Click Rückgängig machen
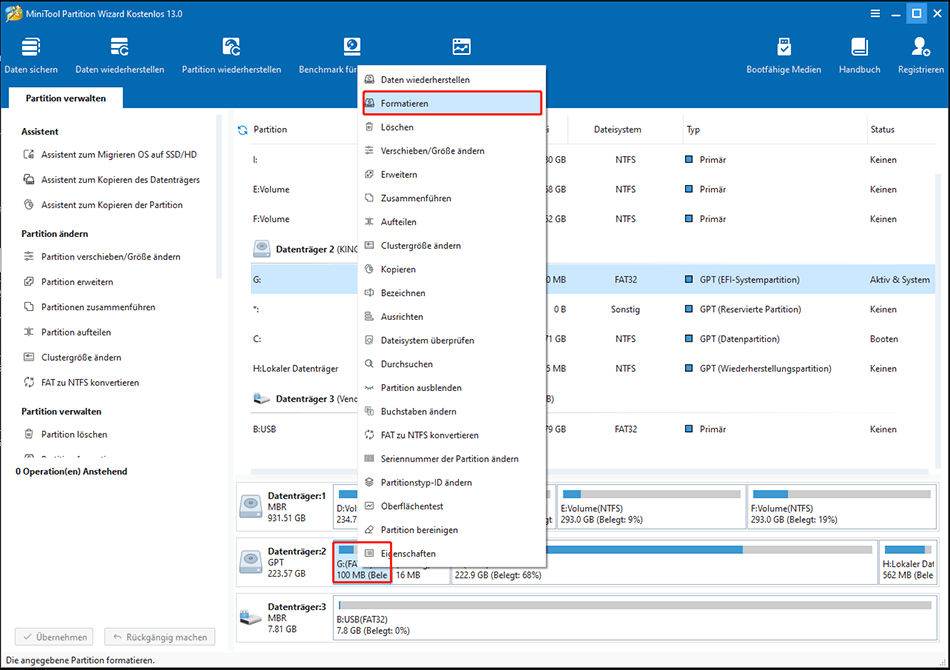The image size is (950, 670). tap(159, 636)
